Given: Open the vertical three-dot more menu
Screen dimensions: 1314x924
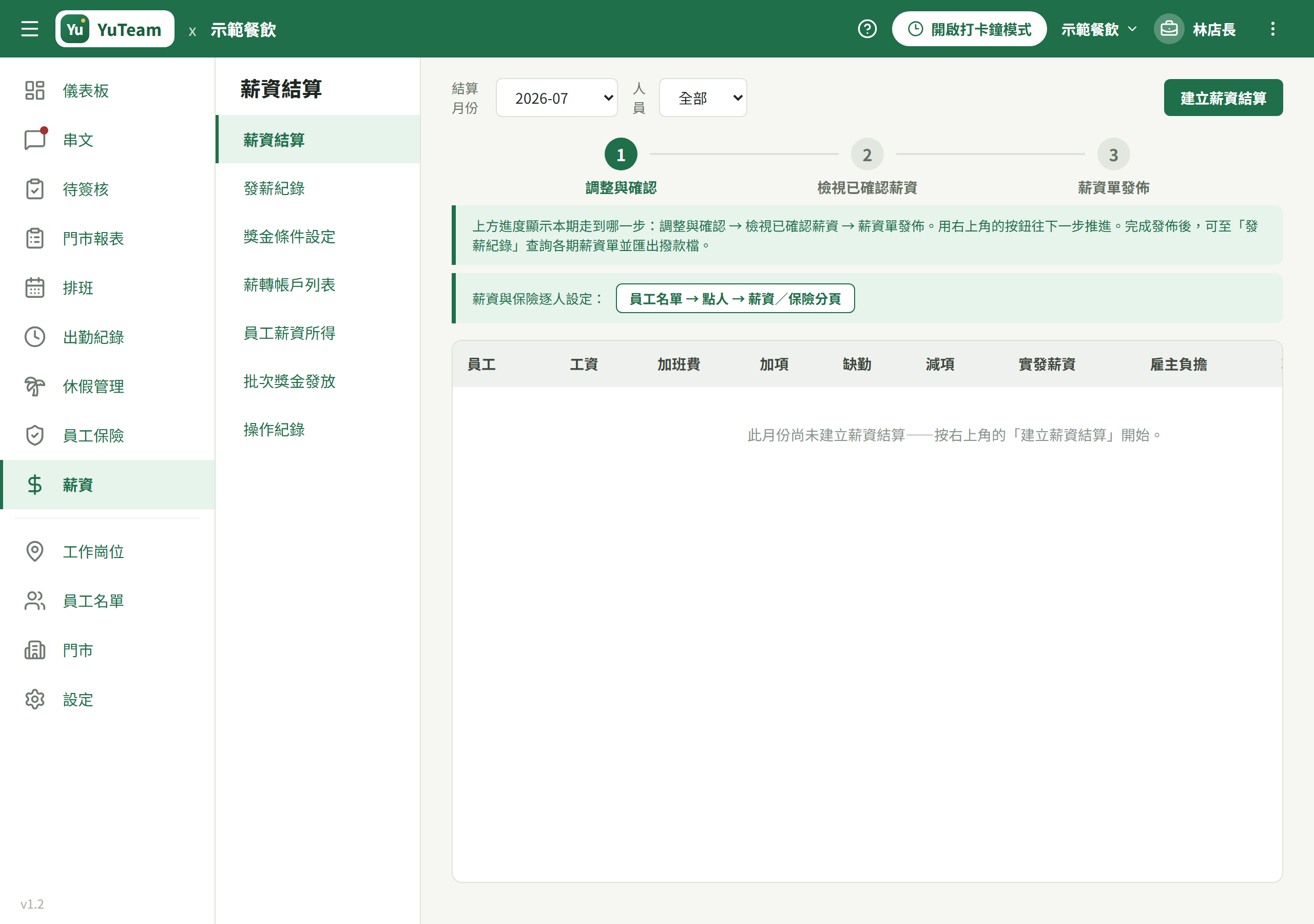Looking at the screenshot, I should pos(1273,29).
